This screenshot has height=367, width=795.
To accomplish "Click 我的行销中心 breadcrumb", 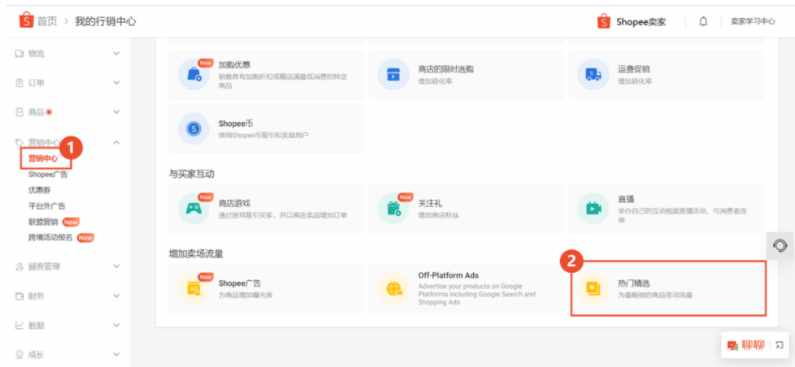I will click(105, 21).
